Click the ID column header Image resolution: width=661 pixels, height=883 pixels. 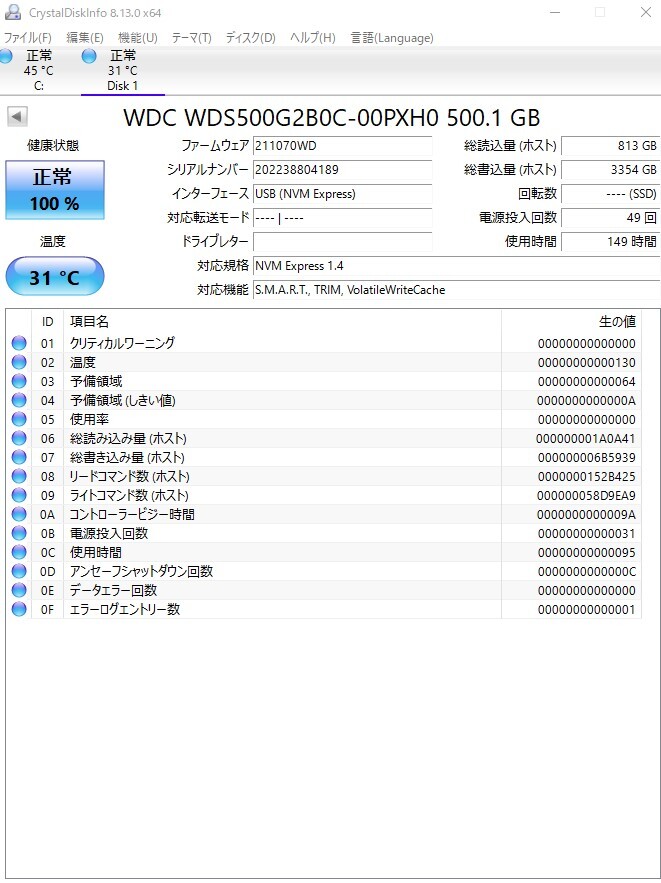[x=47, y=322]
